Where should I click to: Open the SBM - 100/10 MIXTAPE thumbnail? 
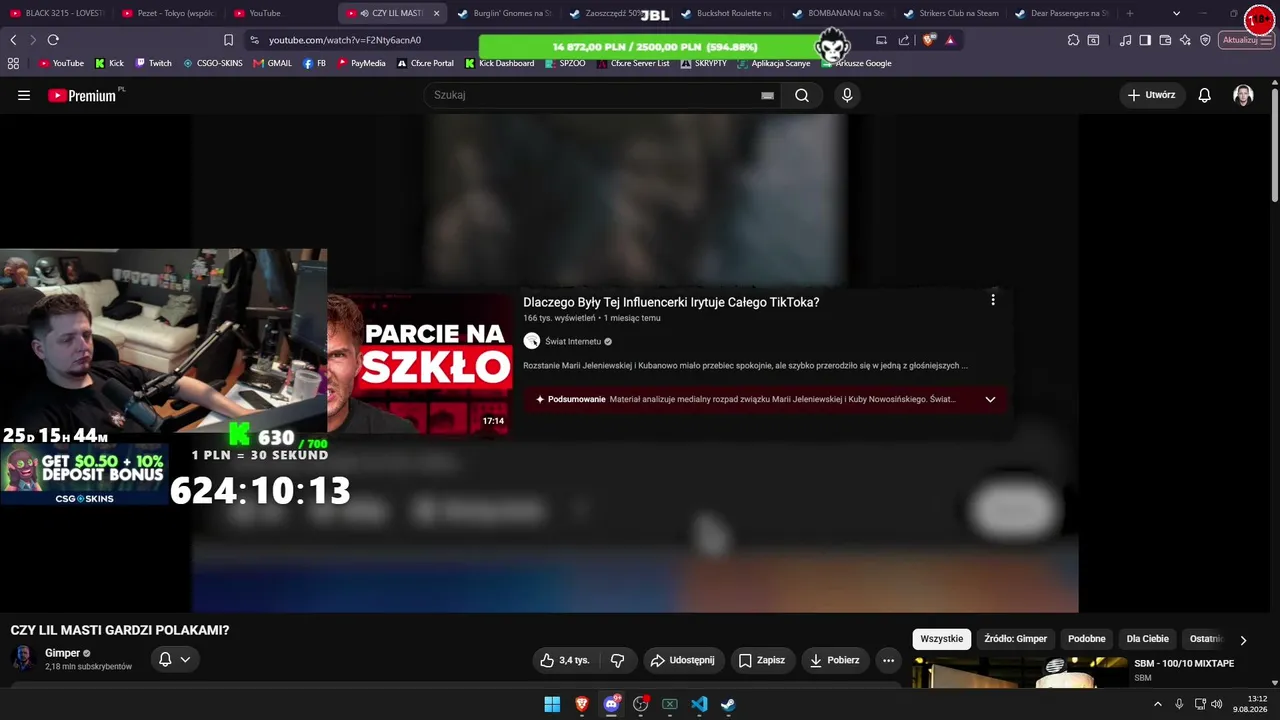(1020, 672)
